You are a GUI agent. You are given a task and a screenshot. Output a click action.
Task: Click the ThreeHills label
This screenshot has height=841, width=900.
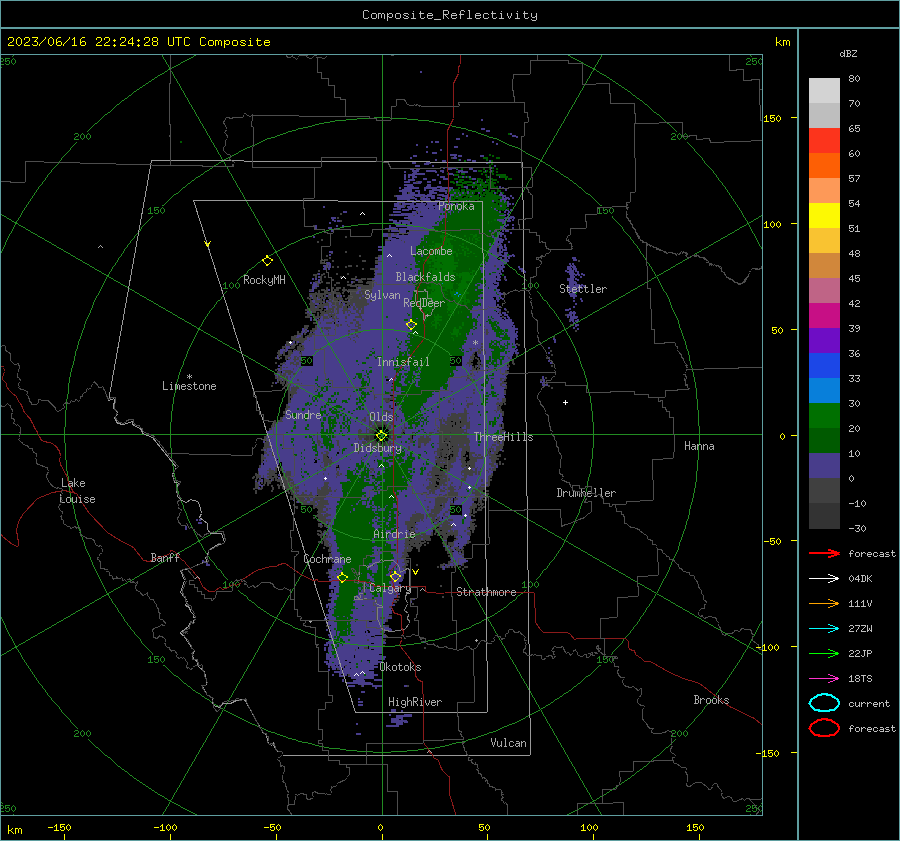click(x=503, y=437)
